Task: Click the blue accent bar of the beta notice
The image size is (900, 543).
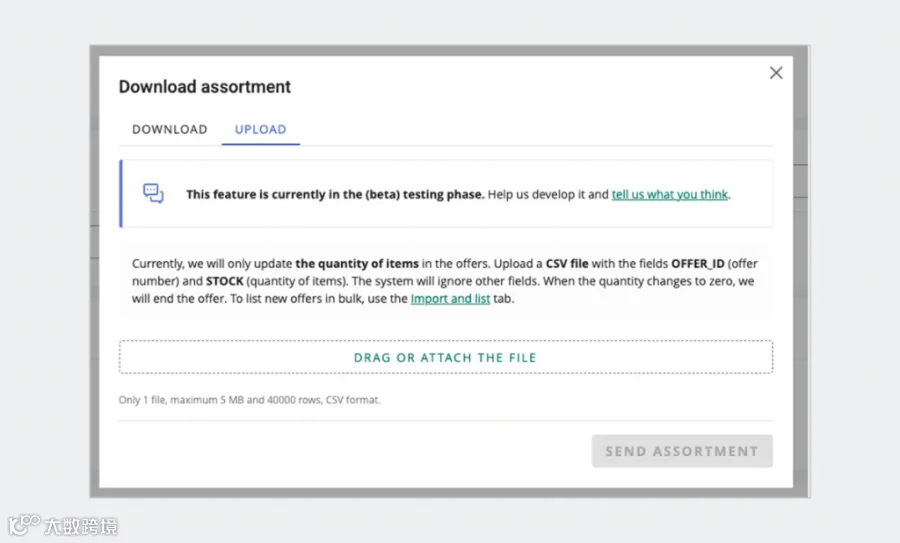Action: (121, 193)
